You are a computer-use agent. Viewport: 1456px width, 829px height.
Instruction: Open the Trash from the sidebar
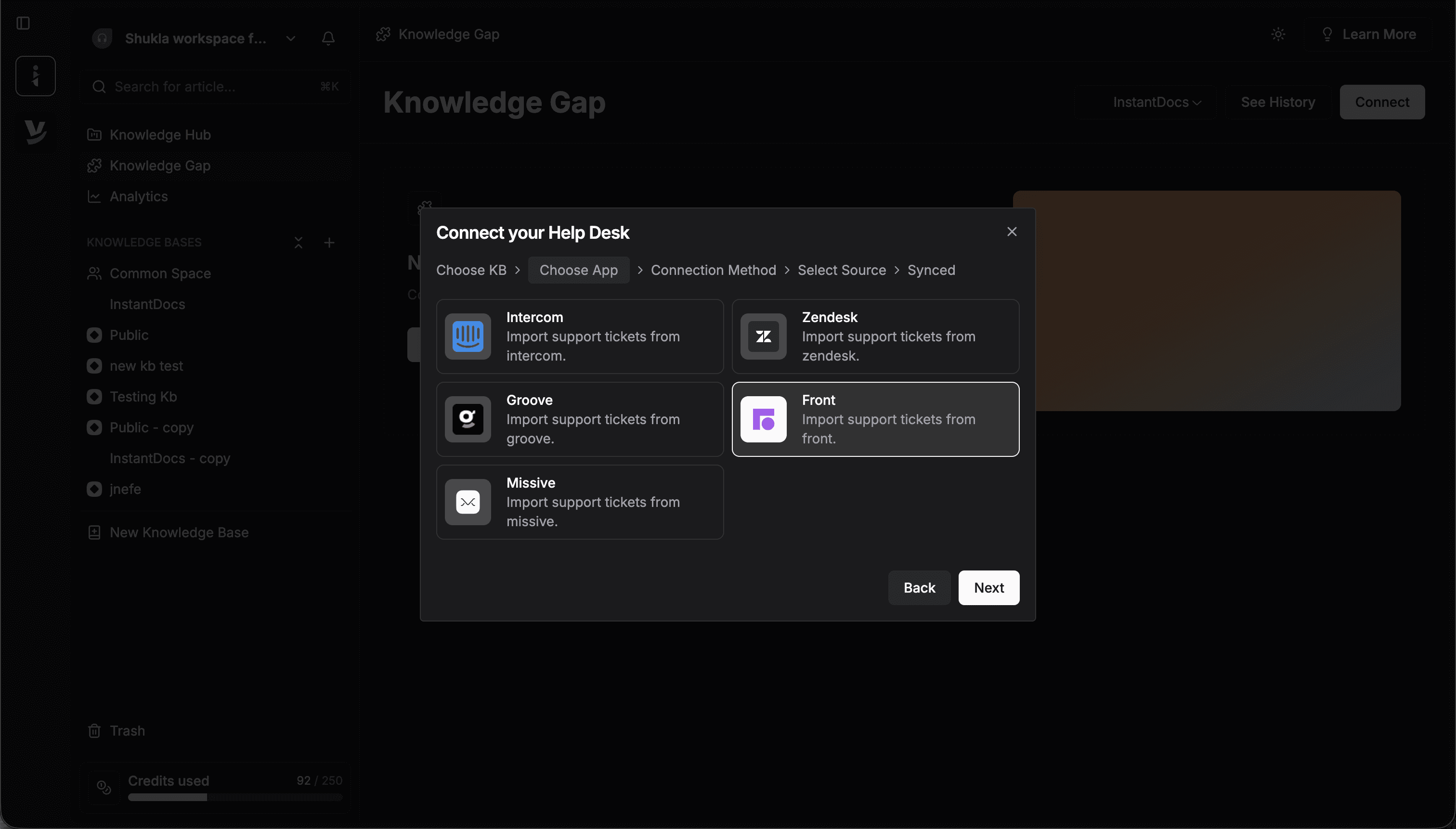[x=128, y=730]
